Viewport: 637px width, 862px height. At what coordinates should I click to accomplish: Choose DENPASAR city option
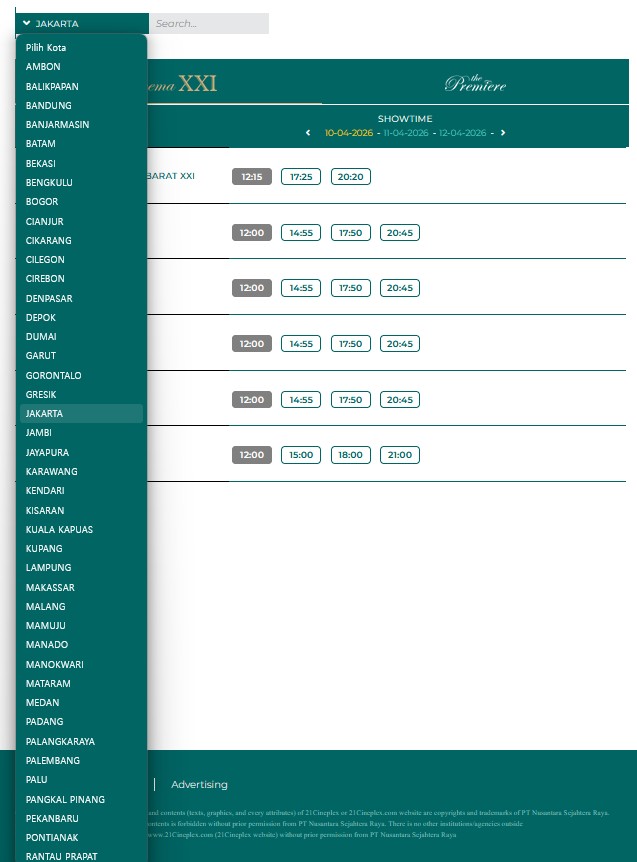pos(81,298)
